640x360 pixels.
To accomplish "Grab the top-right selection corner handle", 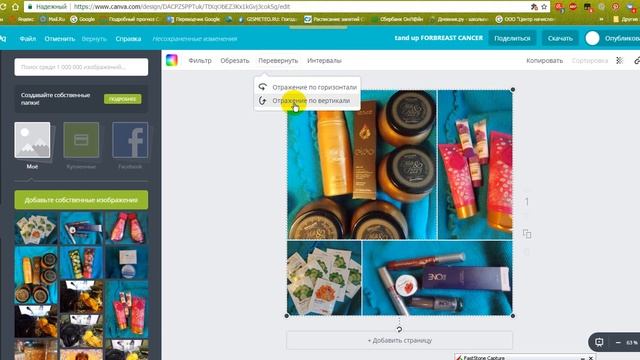I will (x=513, y=89).
